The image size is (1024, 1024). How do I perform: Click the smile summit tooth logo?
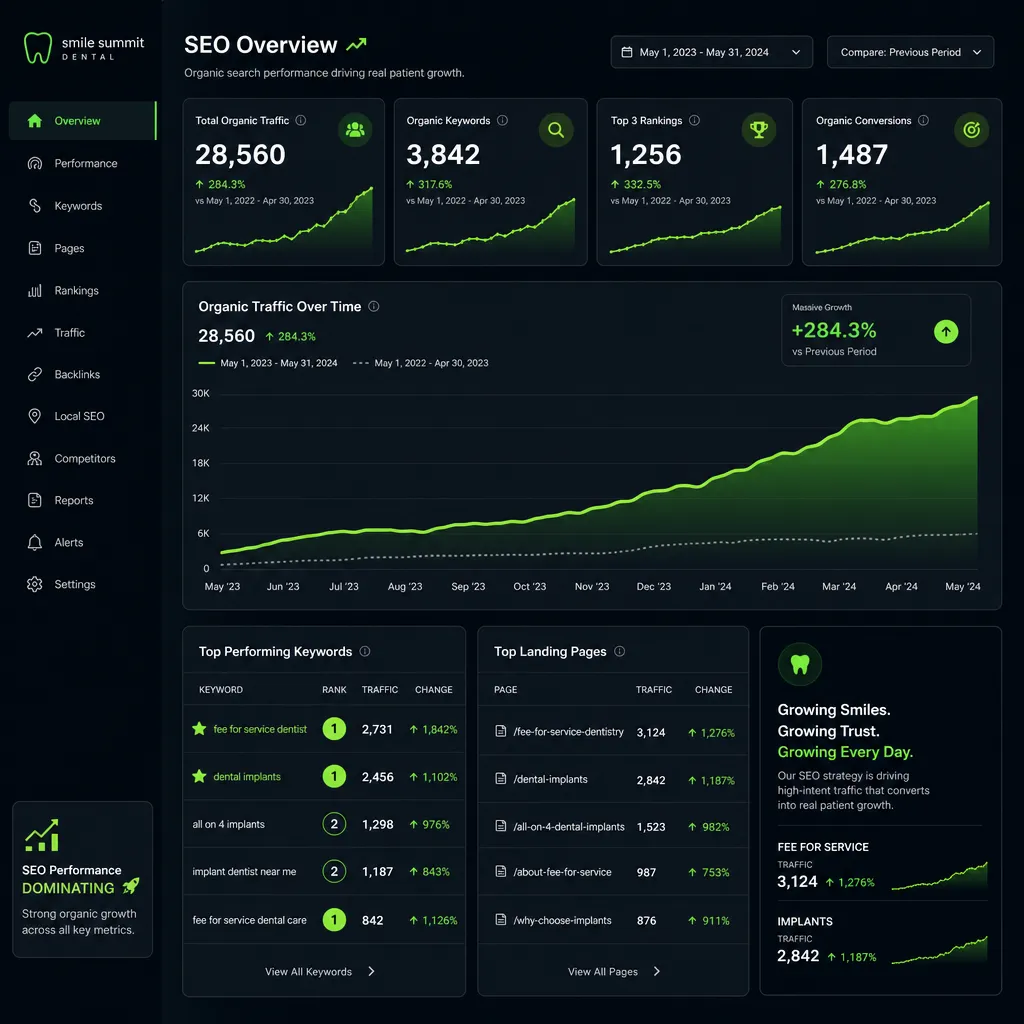pos(37,48)
